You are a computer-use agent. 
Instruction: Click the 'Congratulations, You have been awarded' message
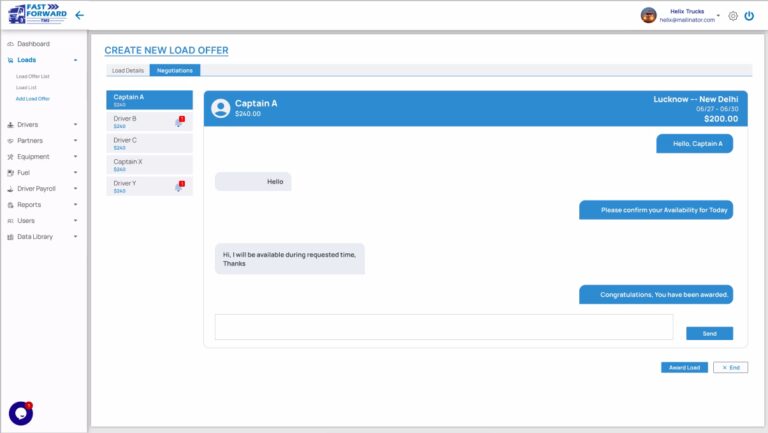pos(656,295)
